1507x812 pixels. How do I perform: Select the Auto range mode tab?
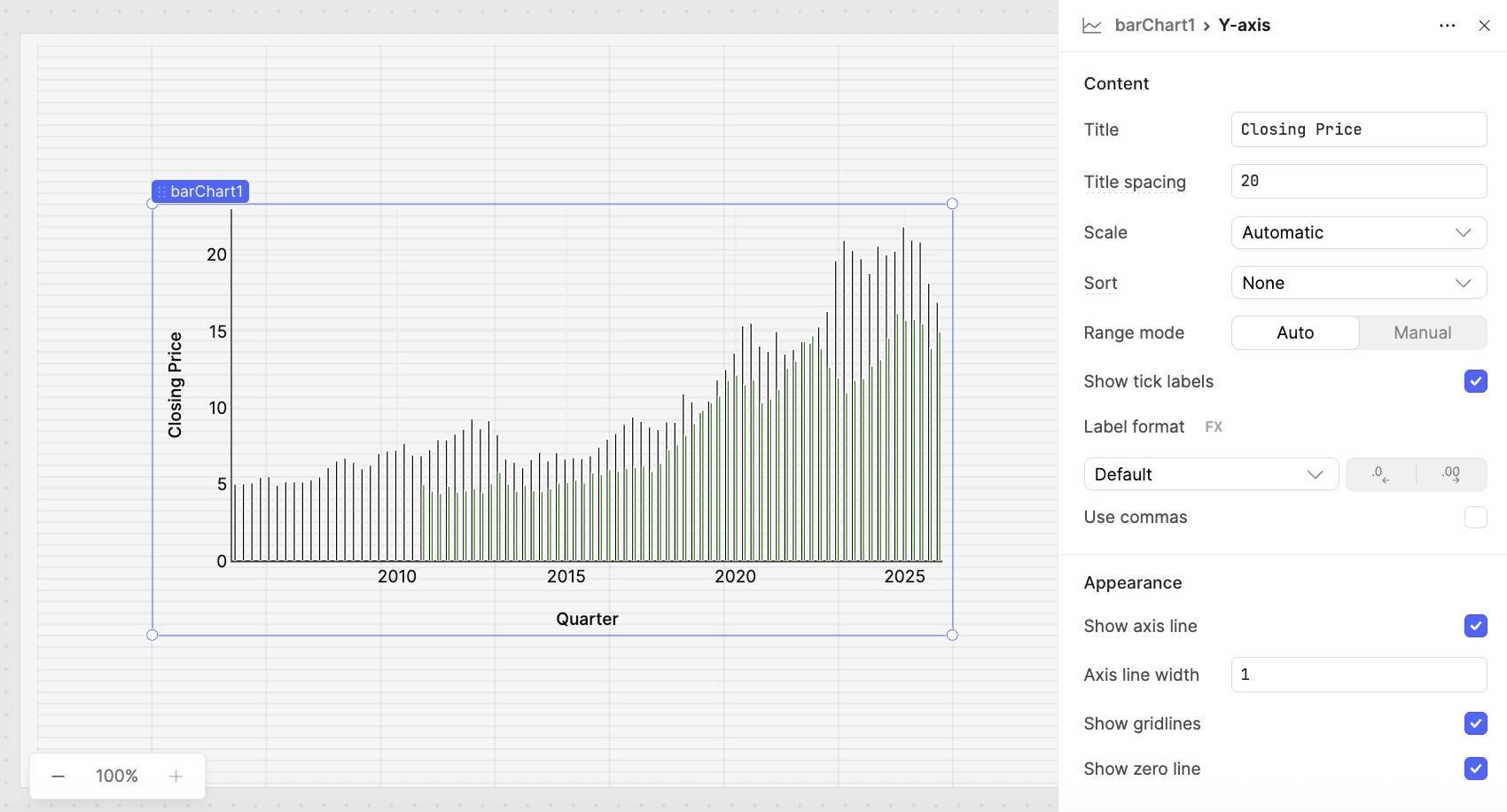(1294, 332)
